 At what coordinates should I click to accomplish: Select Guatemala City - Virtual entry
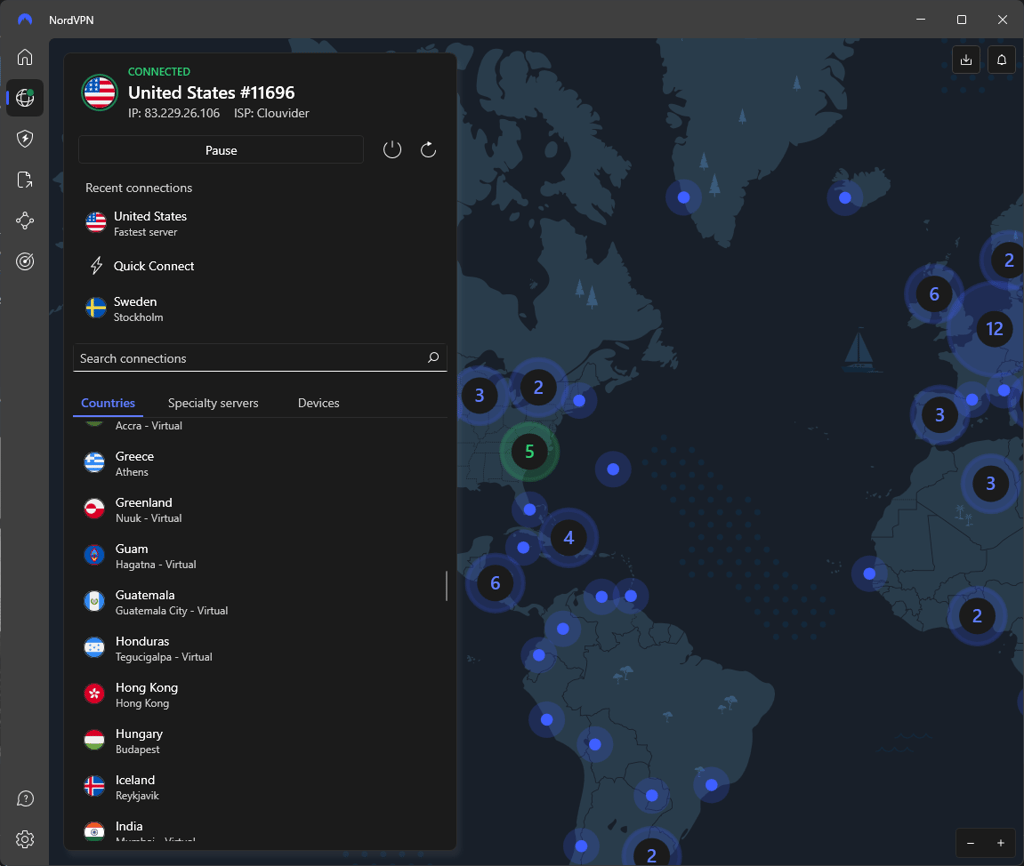pos(261,602)
